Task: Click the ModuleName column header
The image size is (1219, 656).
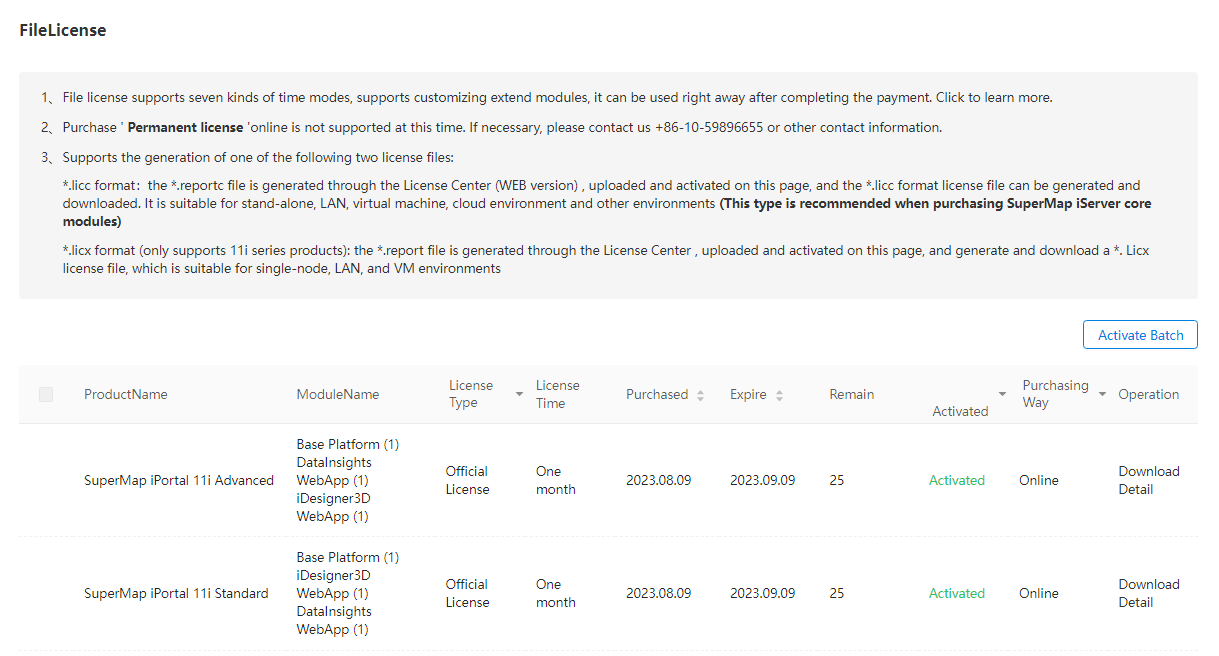Action: click(x=337, y=394)
